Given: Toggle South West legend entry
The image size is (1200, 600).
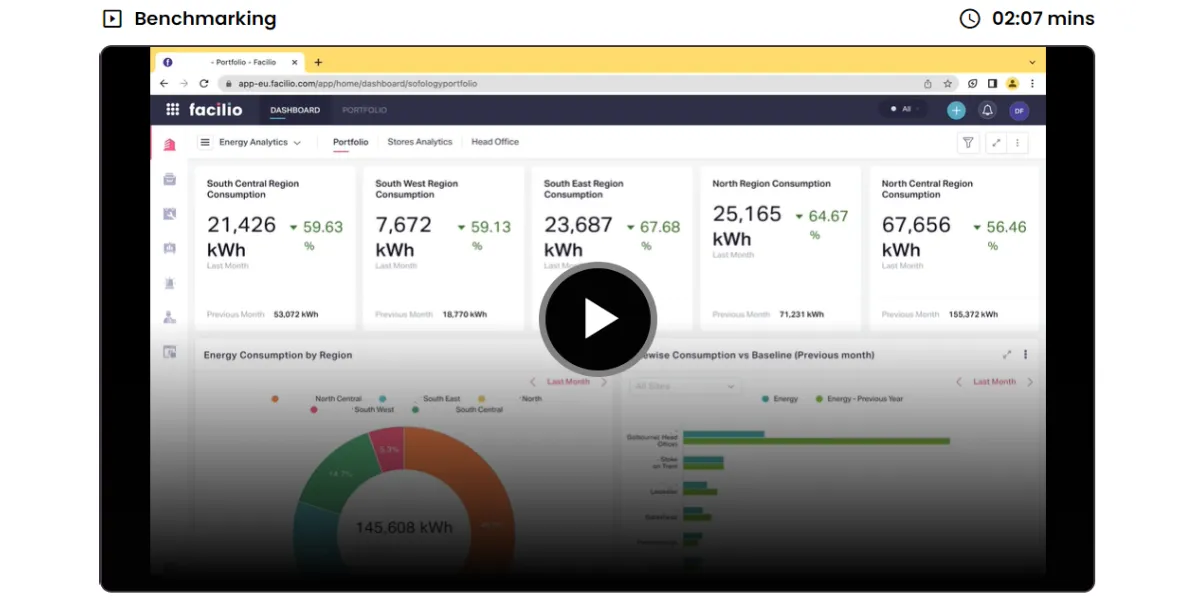Looking at the screenshot, I should click(374, 410).
